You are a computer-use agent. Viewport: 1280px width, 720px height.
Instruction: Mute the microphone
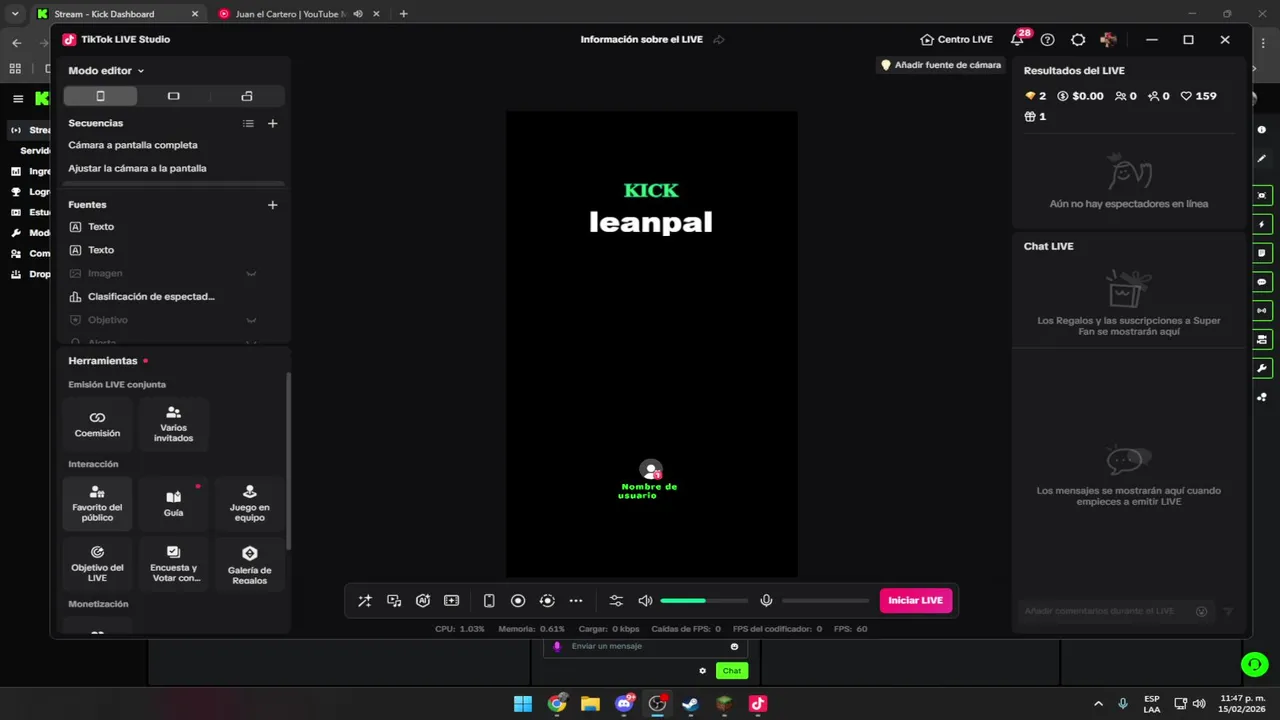[766, 601]
